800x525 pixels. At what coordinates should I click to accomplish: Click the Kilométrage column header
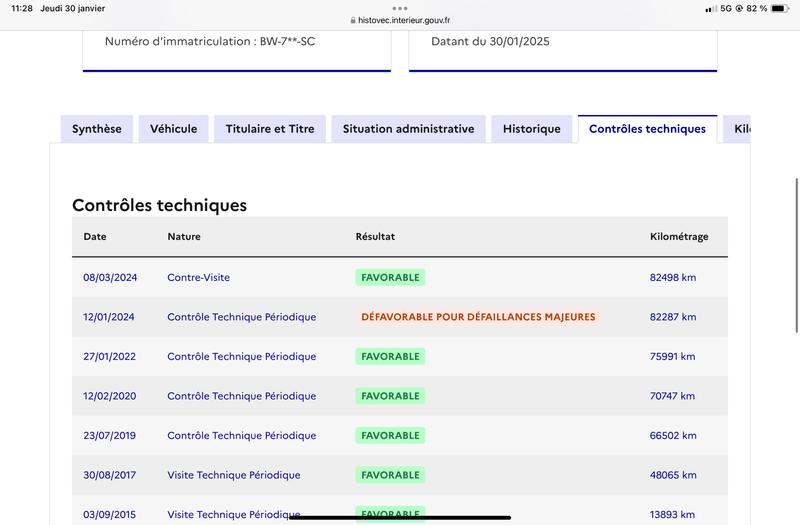coord(679,237)
